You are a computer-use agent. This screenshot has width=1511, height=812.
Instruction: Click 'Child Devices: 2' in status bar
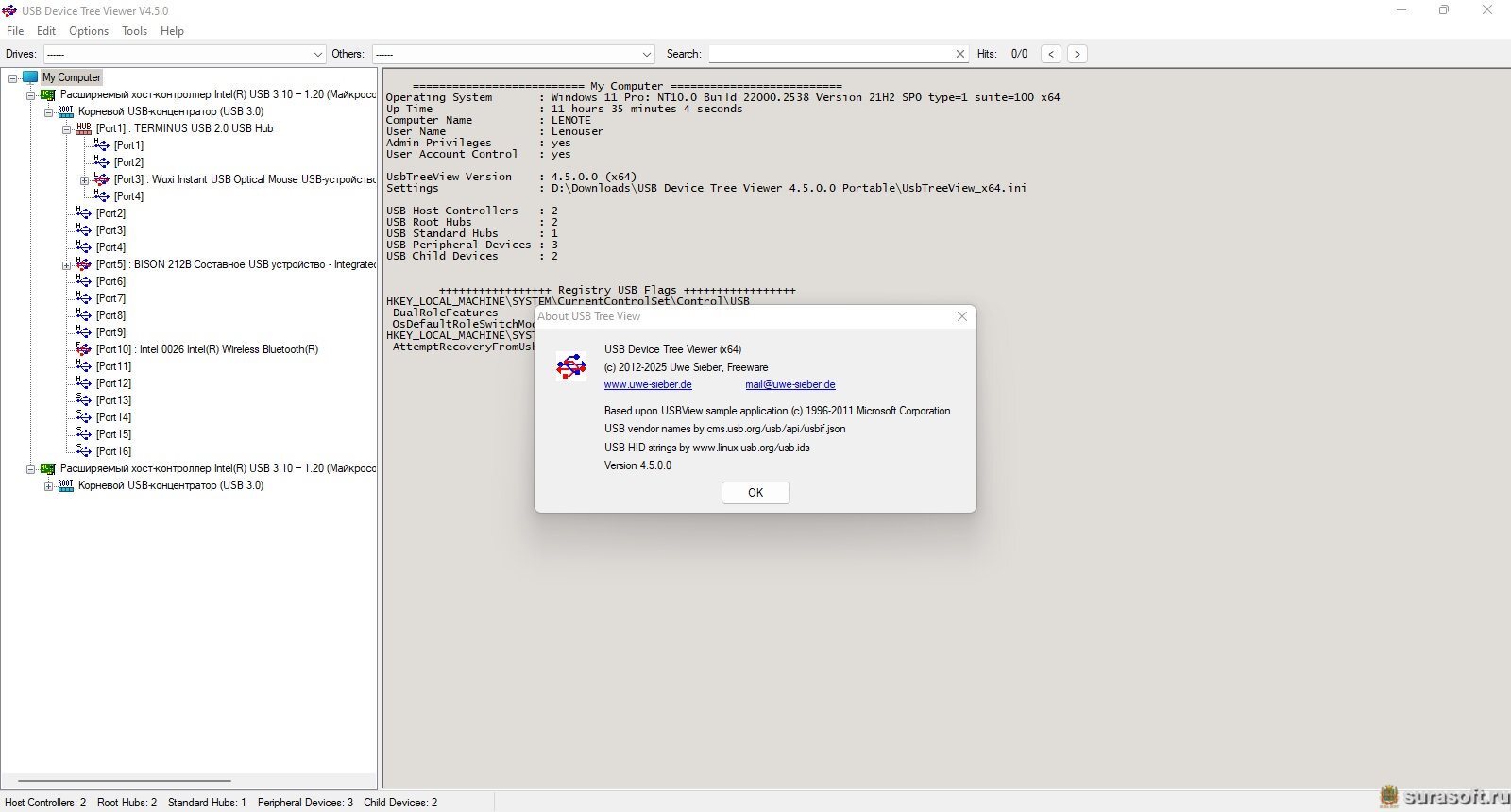point(400,803)
